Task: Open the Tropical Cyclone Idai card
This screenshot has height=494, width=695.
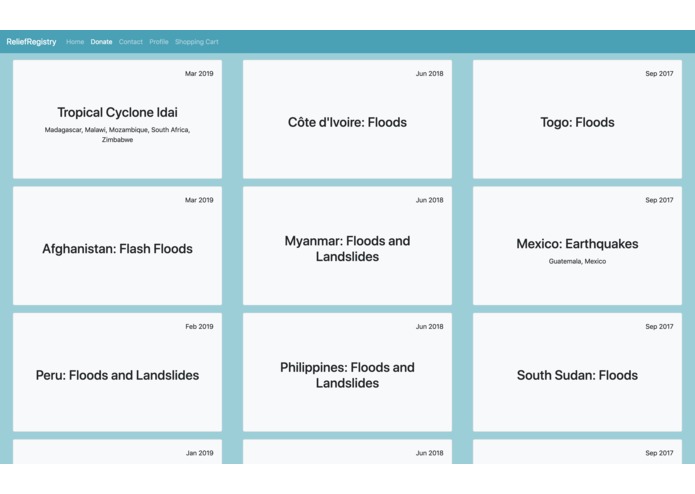Action: pyautogui.click(x=117, y=119)
